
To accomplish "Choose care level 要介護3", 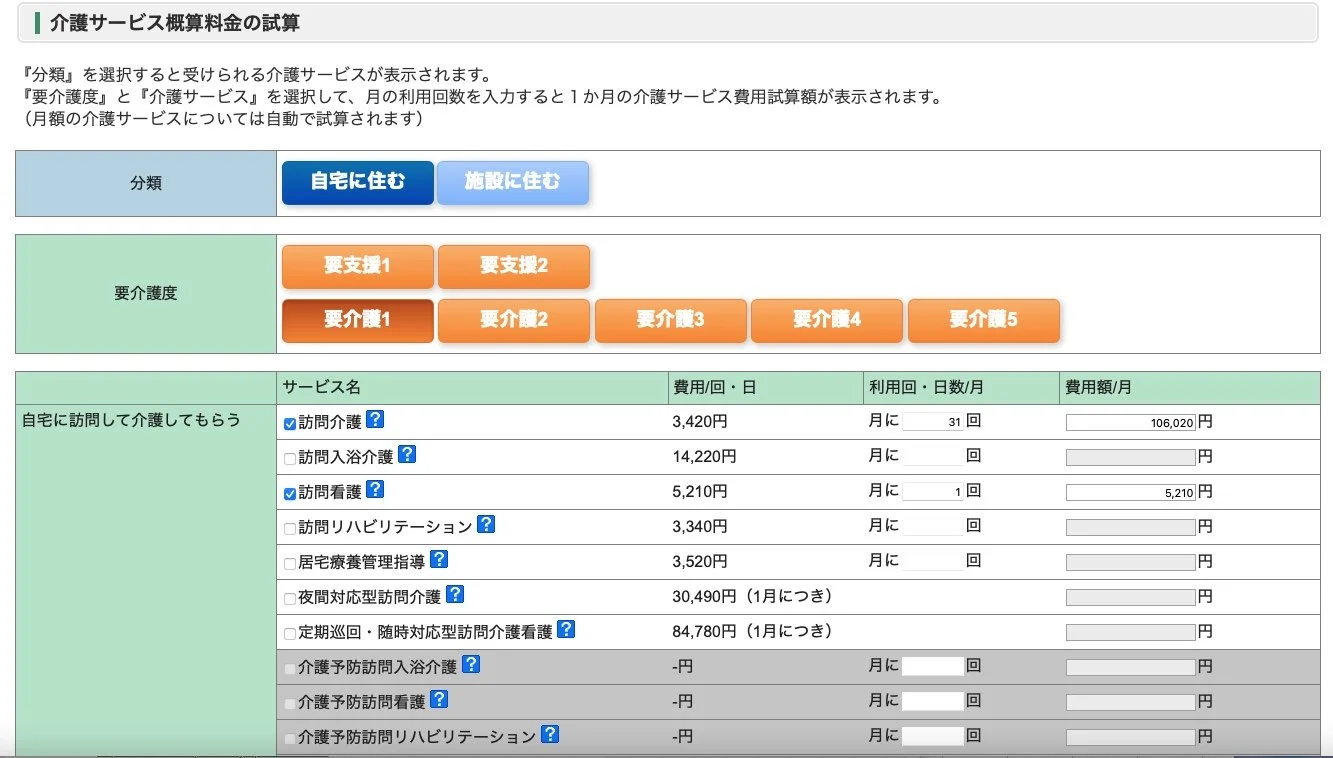I will tap(671, 321).
